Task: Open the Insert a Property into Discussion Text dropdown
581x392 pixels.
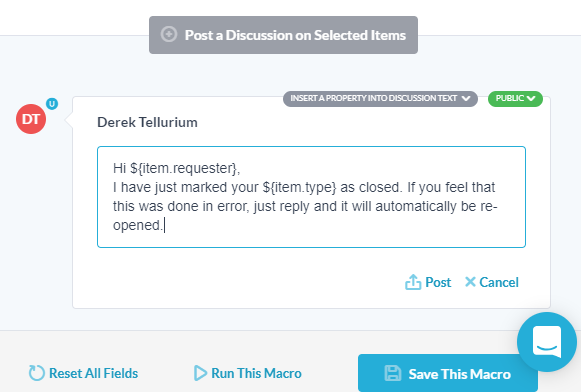Action: click(x=380, y=99)
